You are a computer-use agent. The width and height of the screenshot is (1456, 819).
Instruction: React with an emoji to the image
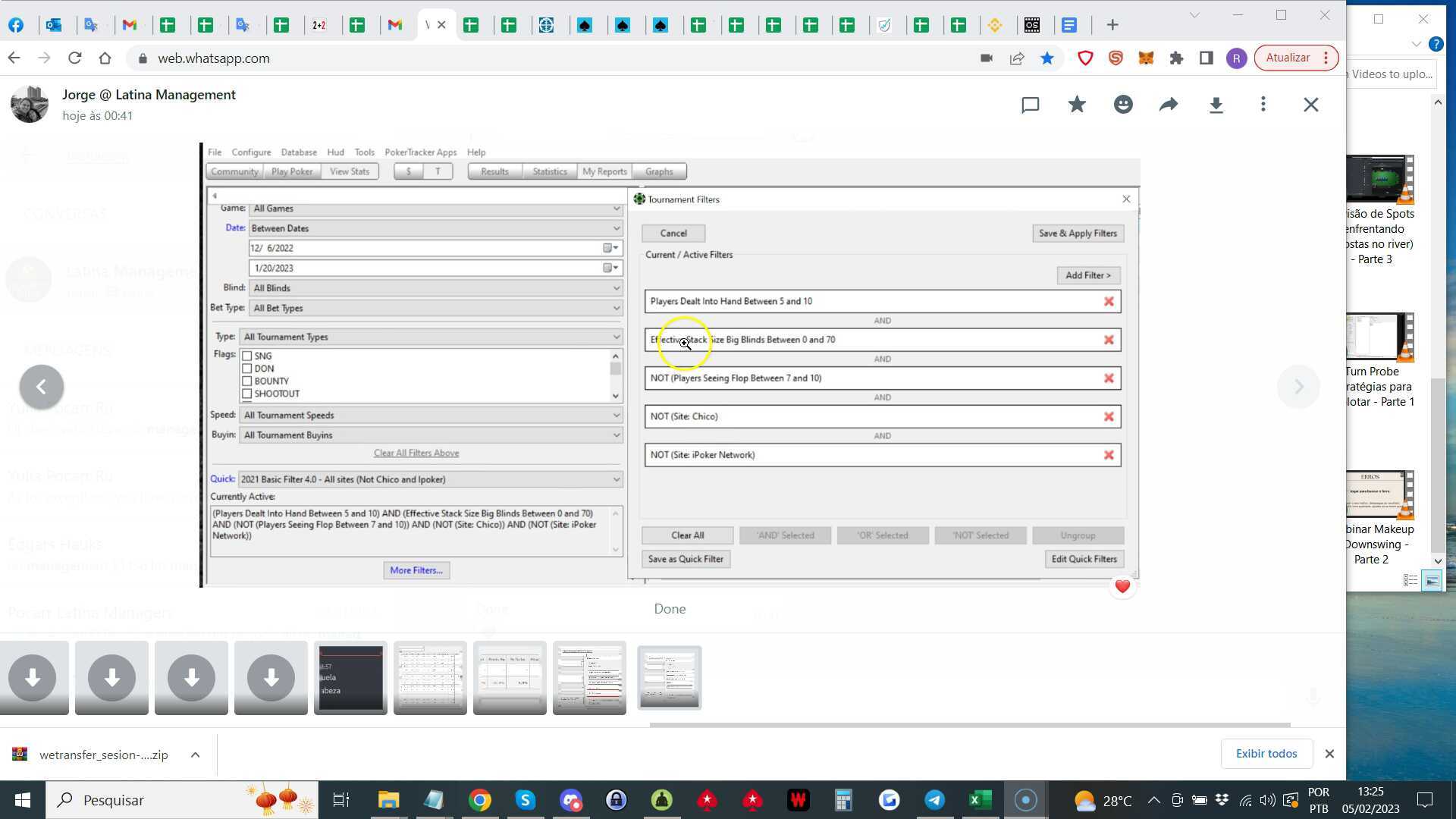1123,105
